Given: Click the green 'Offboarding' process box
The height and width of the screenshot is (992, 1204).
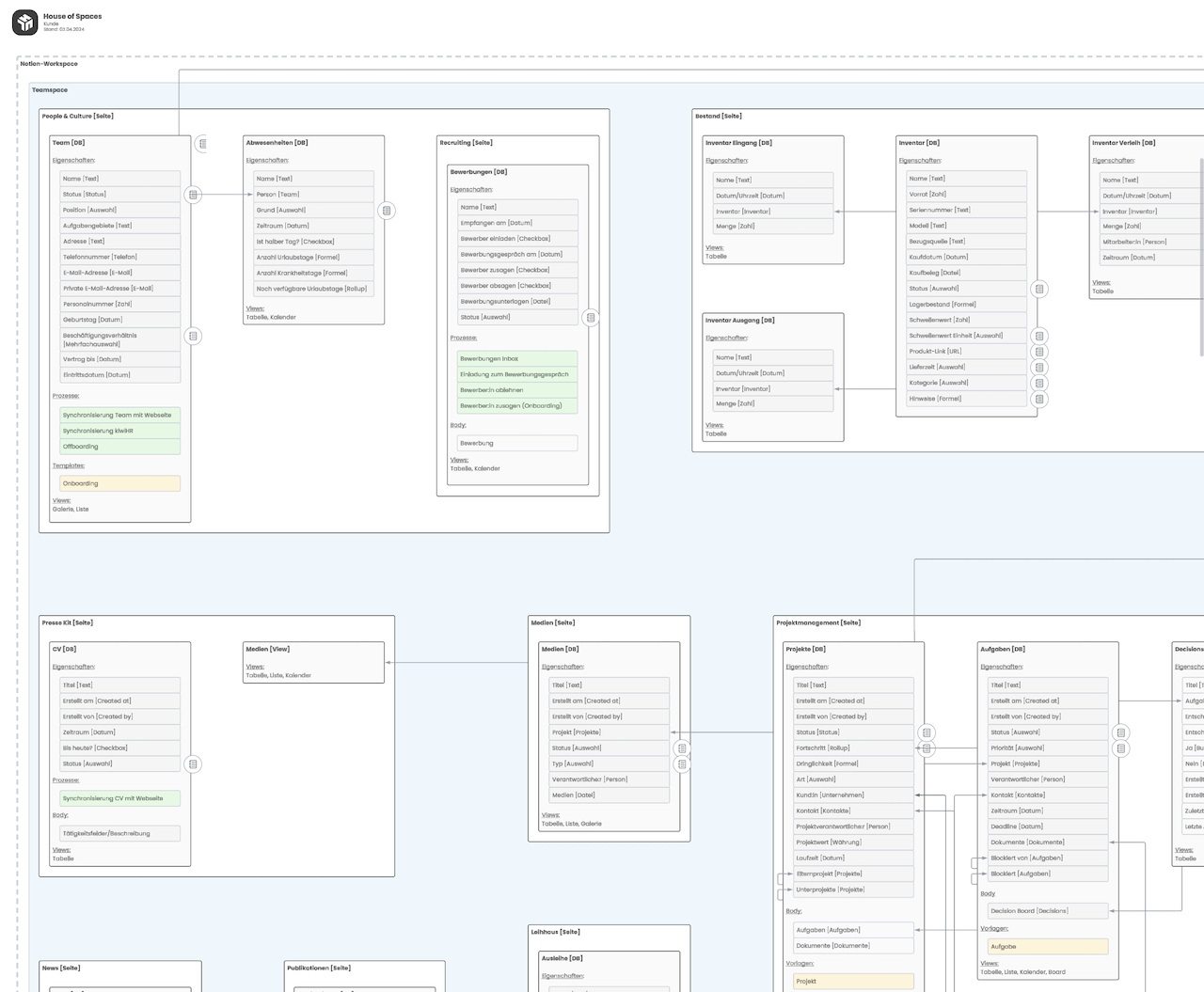Looking at the screenshot, I should [x=119, y=447].
